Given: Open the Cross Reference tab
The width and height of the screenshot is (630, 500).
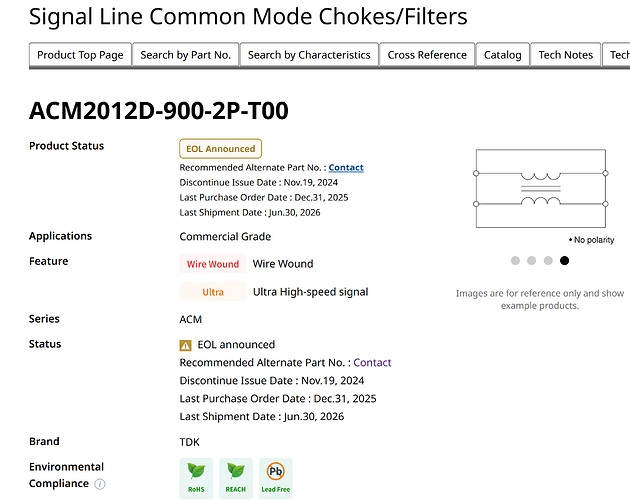Looking at the screenshot, I should click(x=427, y=55).
